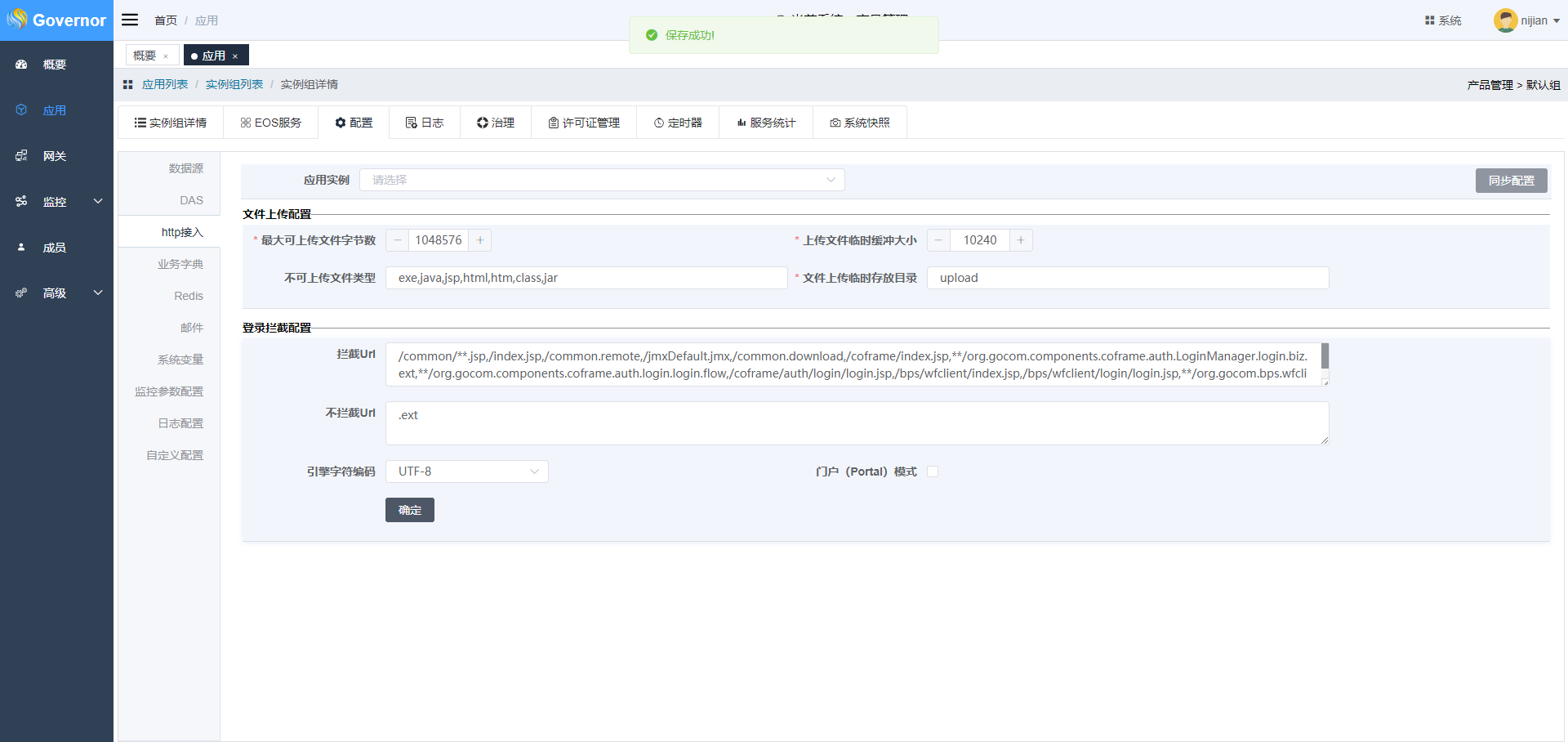Click the 确定 confirm button

click(x=409, y=510)
